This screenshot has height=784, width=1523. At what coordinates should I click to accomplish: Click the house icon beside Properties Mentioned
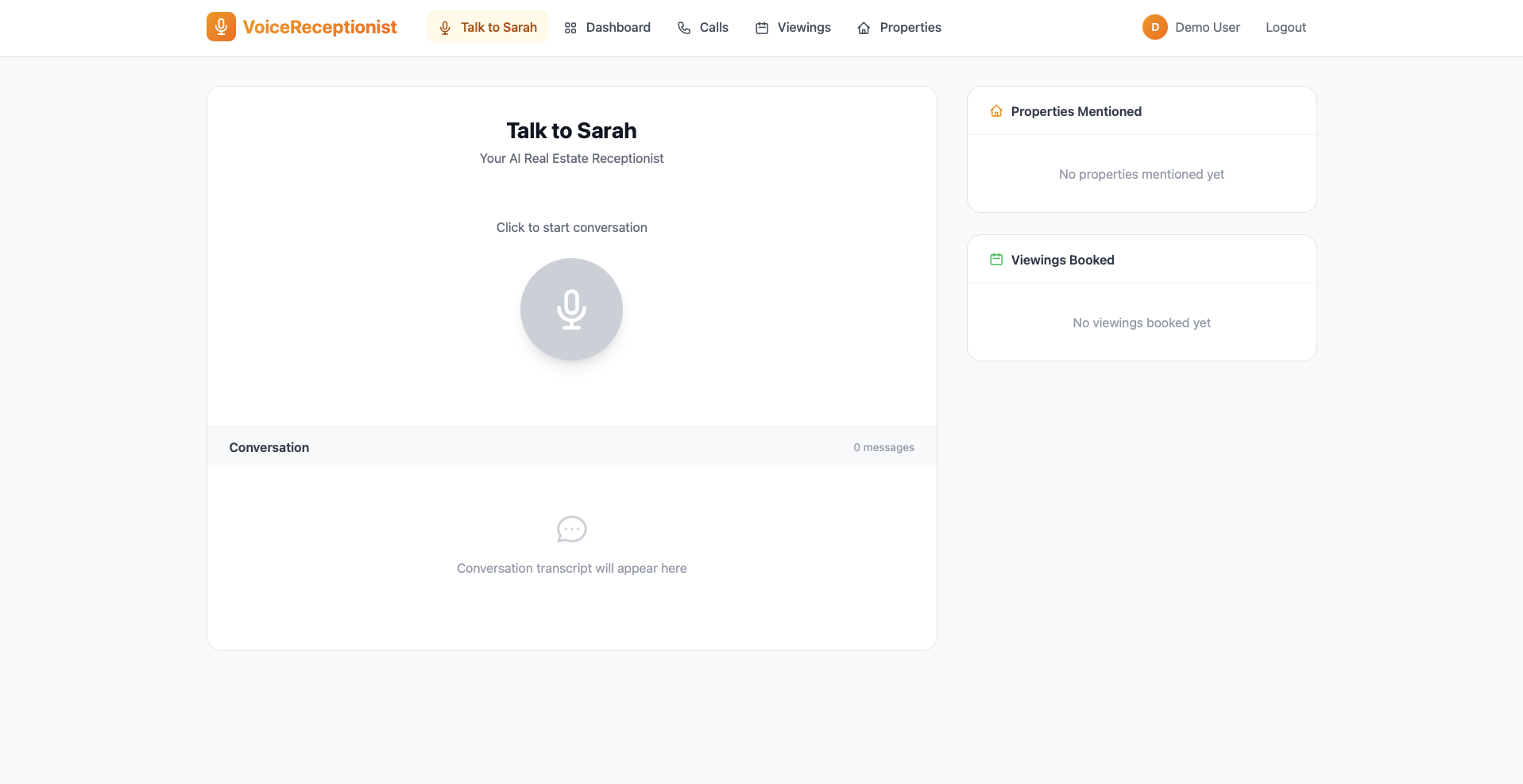point(996,111)
